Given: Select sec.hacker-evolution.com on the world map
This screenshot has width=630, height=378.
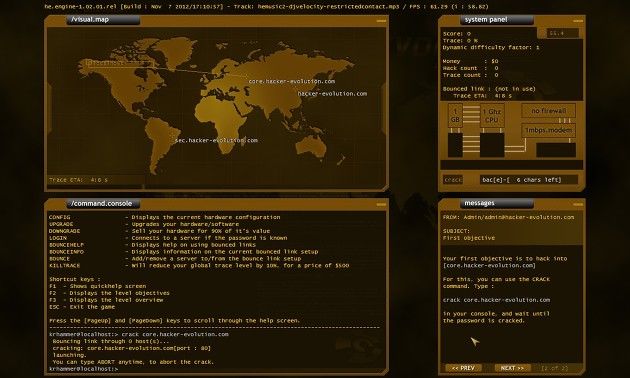Looking at the screenshot, I should (x=216, y=140).
